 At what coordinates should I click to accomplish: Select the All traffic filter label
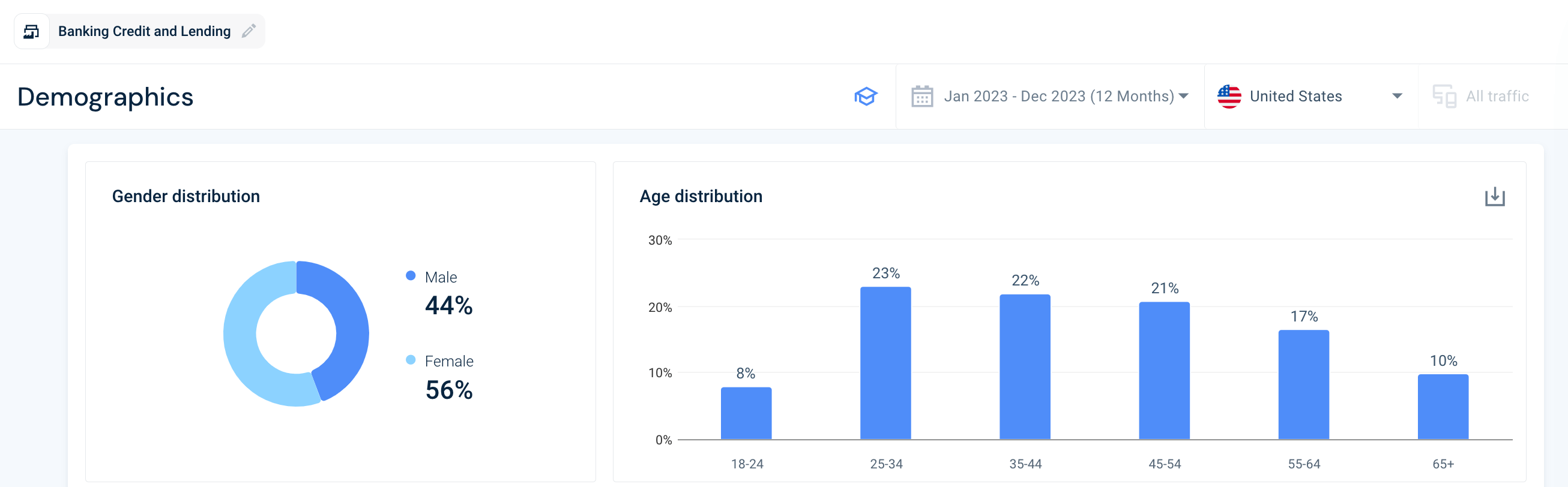pos(1497,96)
